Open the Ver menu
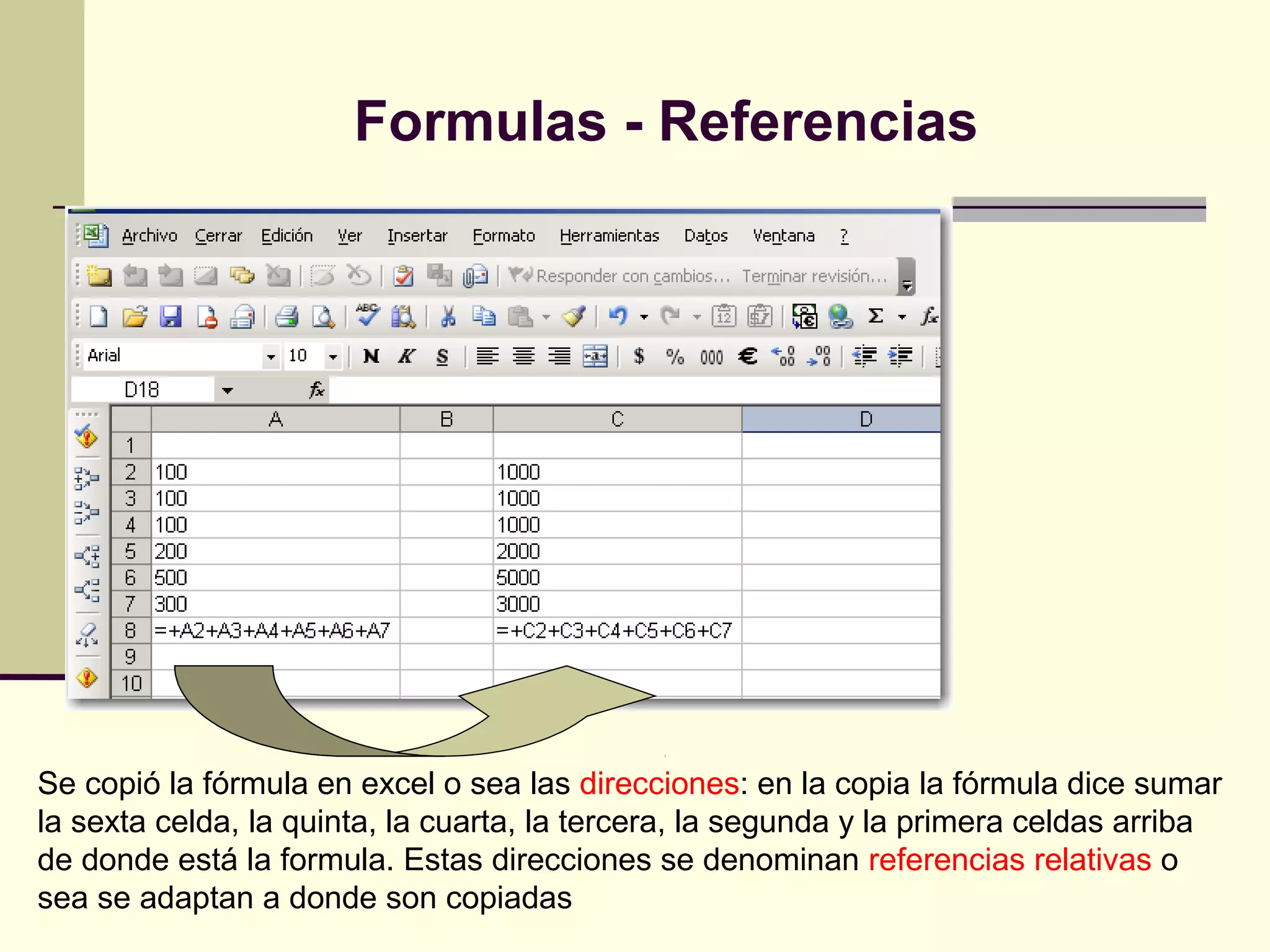 point(350,236)
